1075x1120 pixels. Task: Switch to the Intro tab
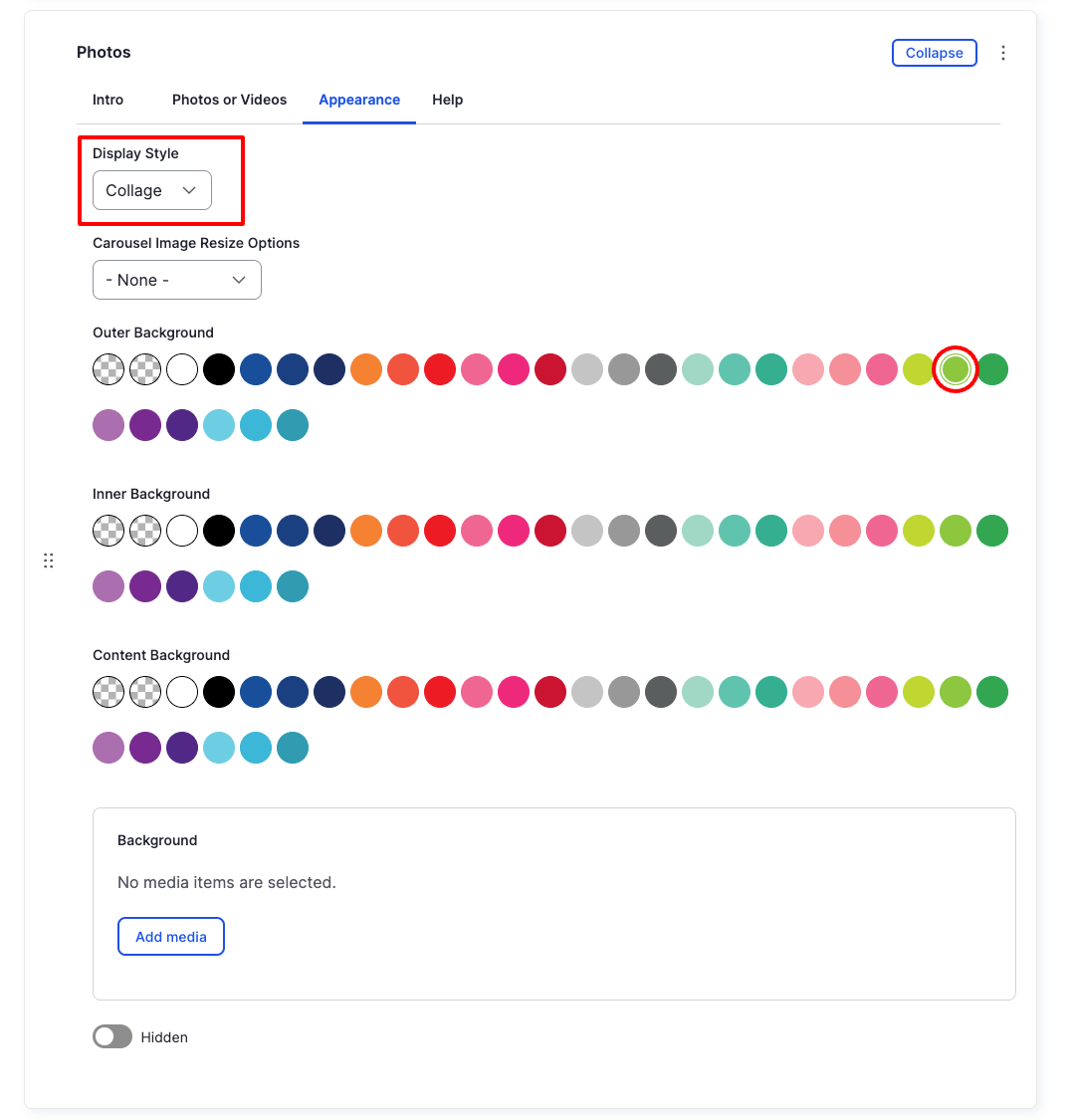(107, 100)
